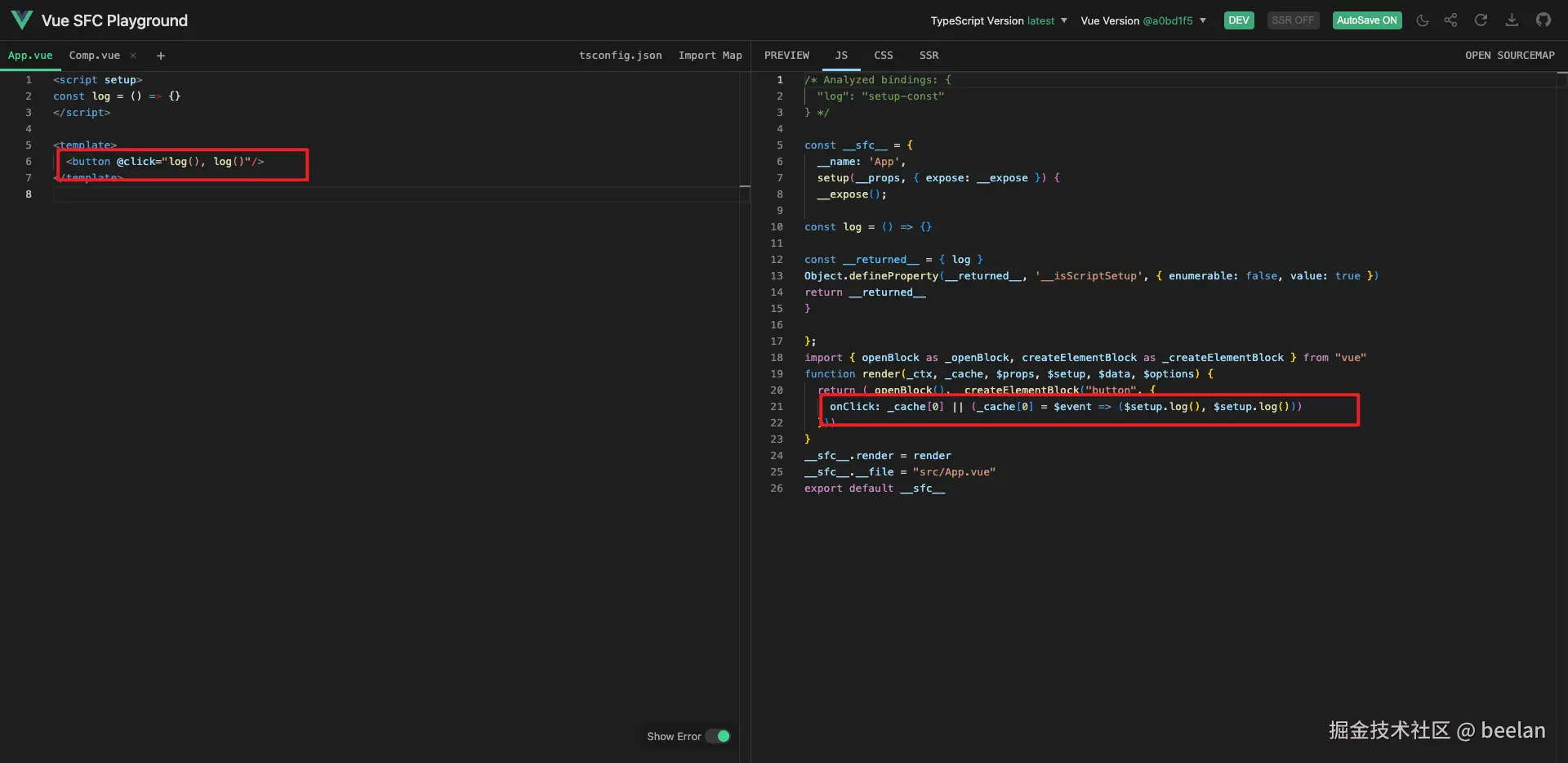Toggle the Show Error switch
1568x763 pixels.
(x=718, y=736)
